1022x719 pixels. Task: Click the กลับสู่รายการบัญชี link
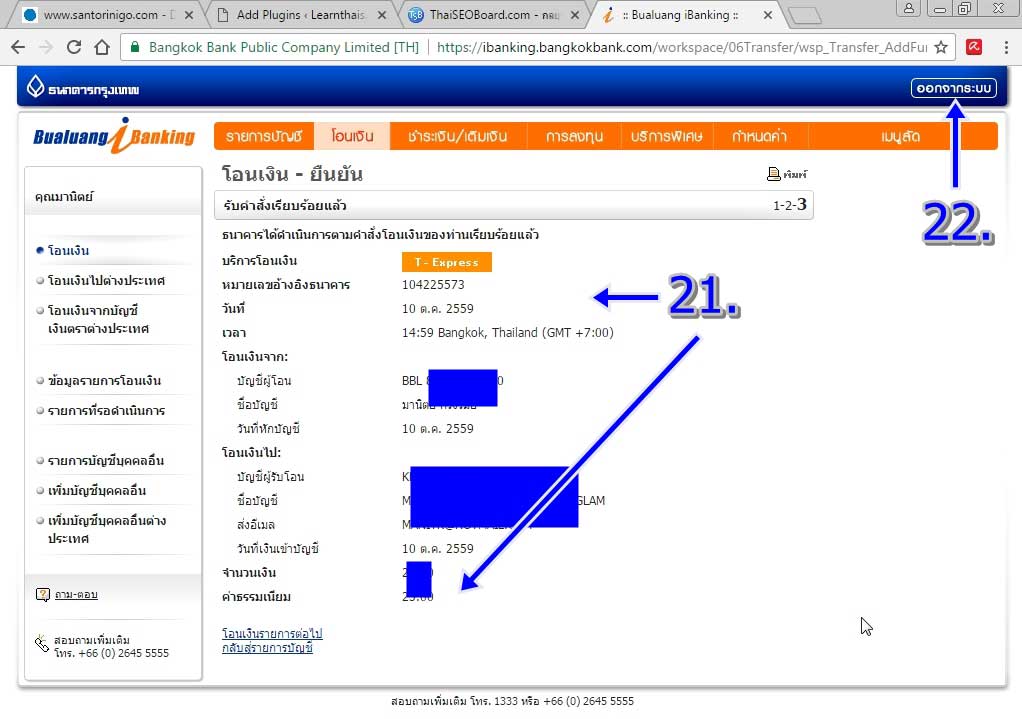[x=267, y=648]
